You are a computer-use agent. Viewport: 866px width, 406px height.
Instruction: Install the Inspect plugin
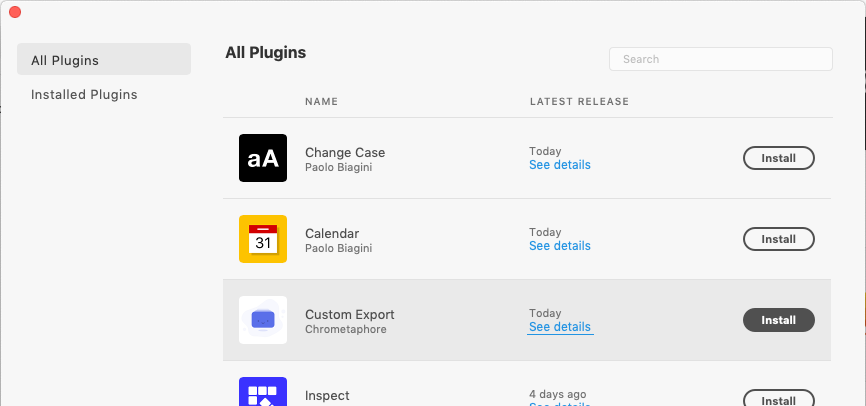pyautogui.click(x=779, y=400)
